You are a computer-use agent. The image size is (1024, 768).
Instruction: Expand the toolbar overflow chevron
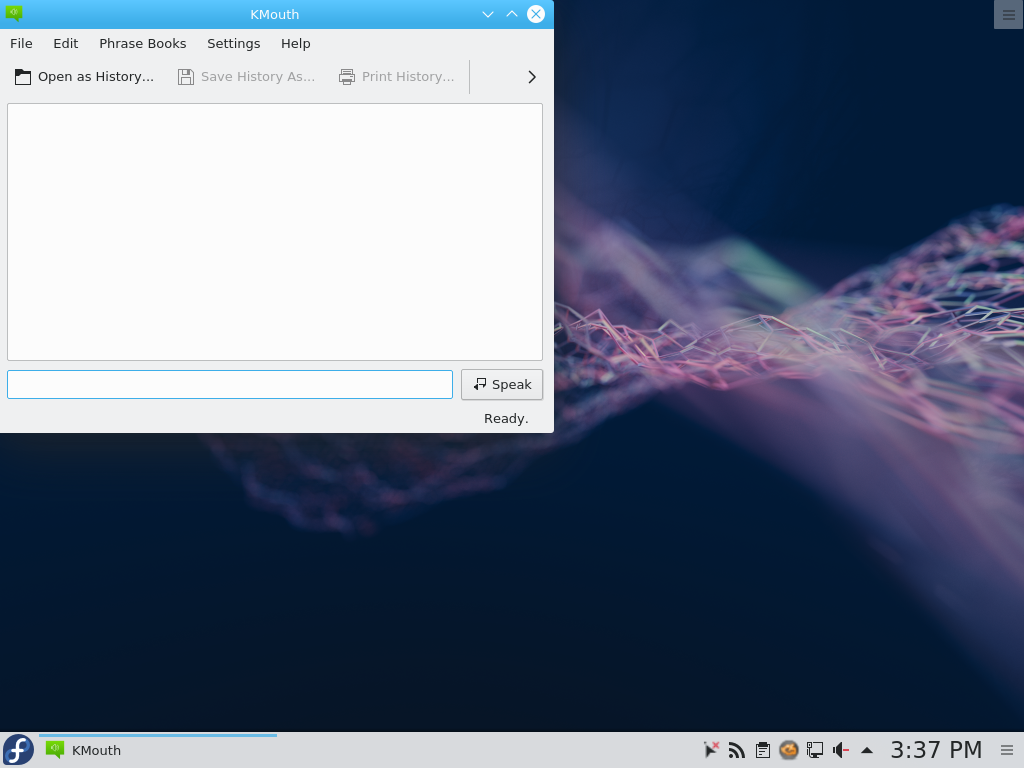(x=532, y=77)
